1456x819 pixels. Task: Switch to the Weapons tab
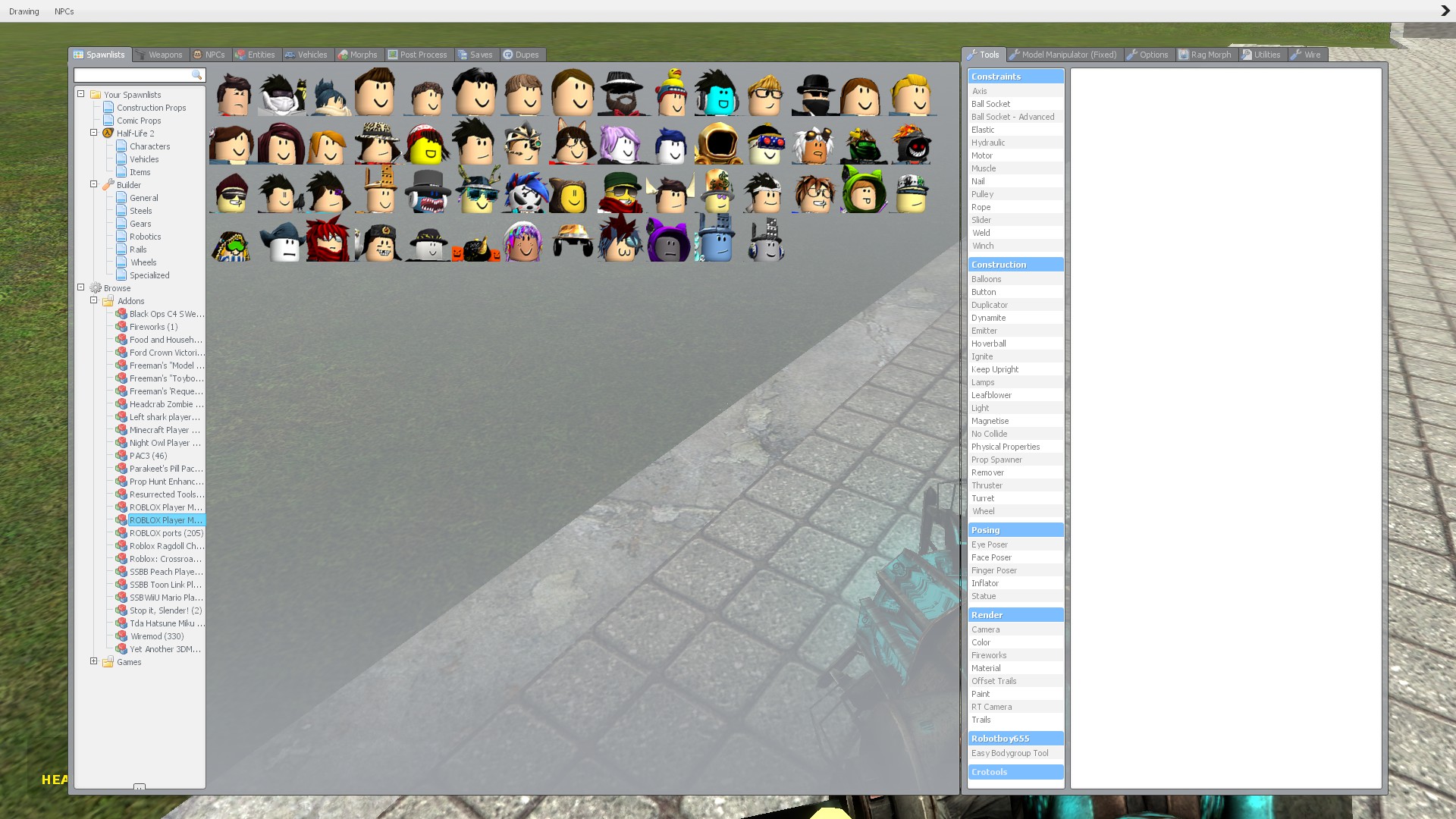159,55
